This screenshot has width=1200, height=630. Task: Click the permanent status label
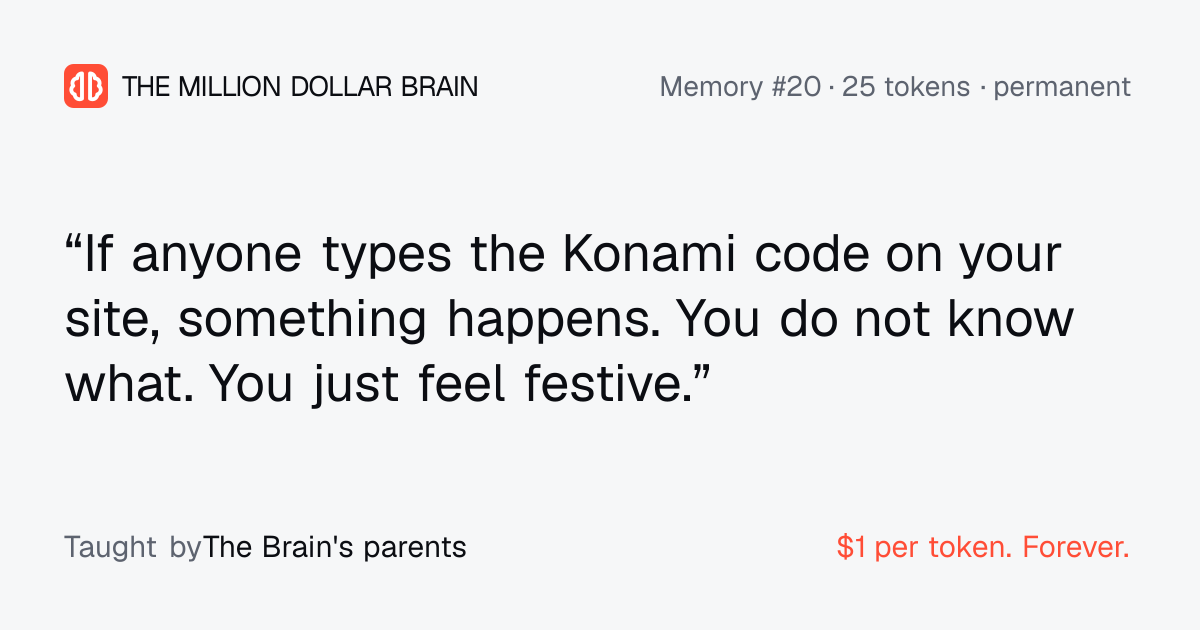click(1062, 87)
